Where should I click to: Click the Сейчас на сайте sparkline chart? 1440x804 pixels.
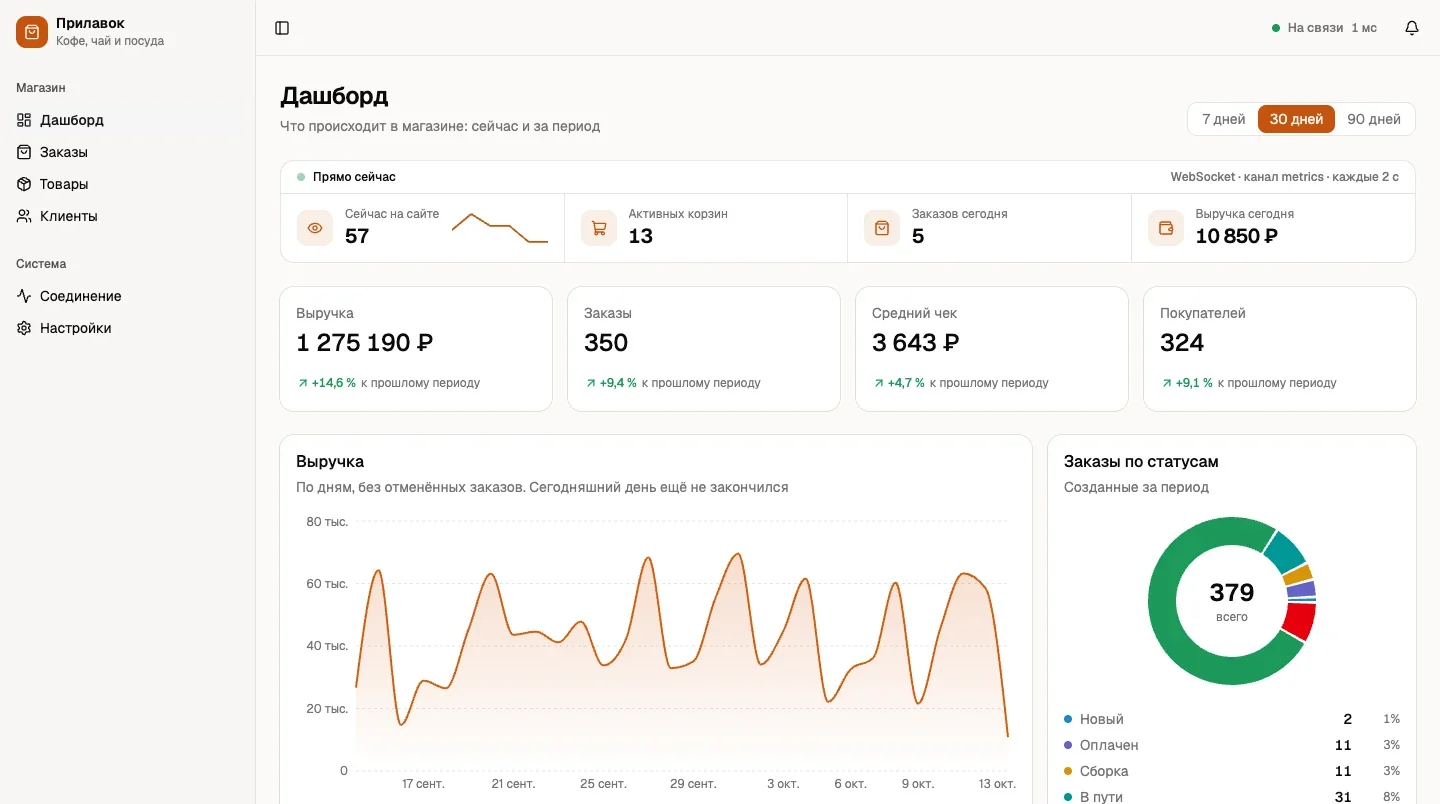[500, 228]
